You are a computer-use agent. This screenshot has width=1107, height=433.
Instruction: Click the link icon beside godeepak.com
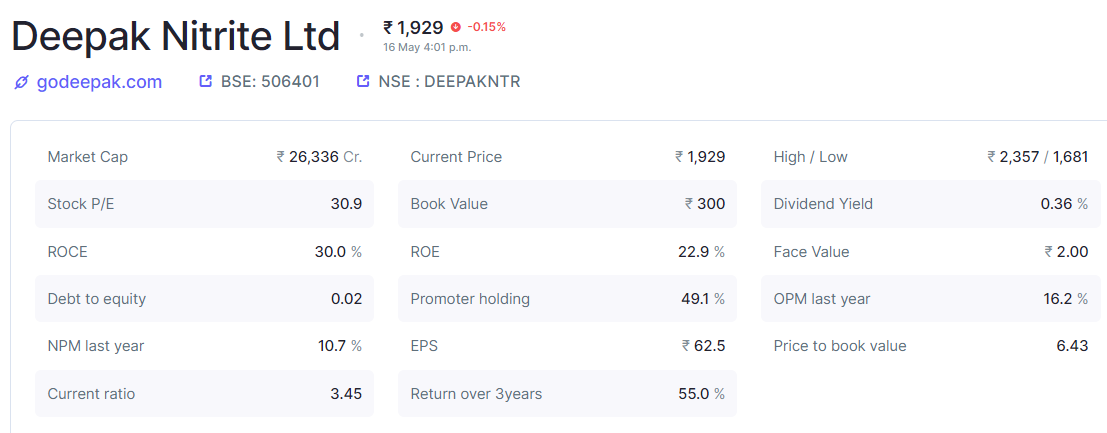(x=21, y=82)
